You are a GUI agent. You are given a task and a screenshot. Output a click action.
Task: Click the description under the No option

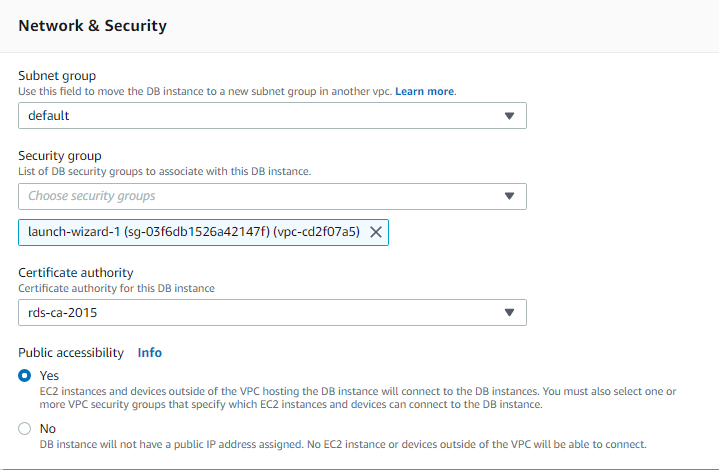pyautogui.click(x=343, y=444)
